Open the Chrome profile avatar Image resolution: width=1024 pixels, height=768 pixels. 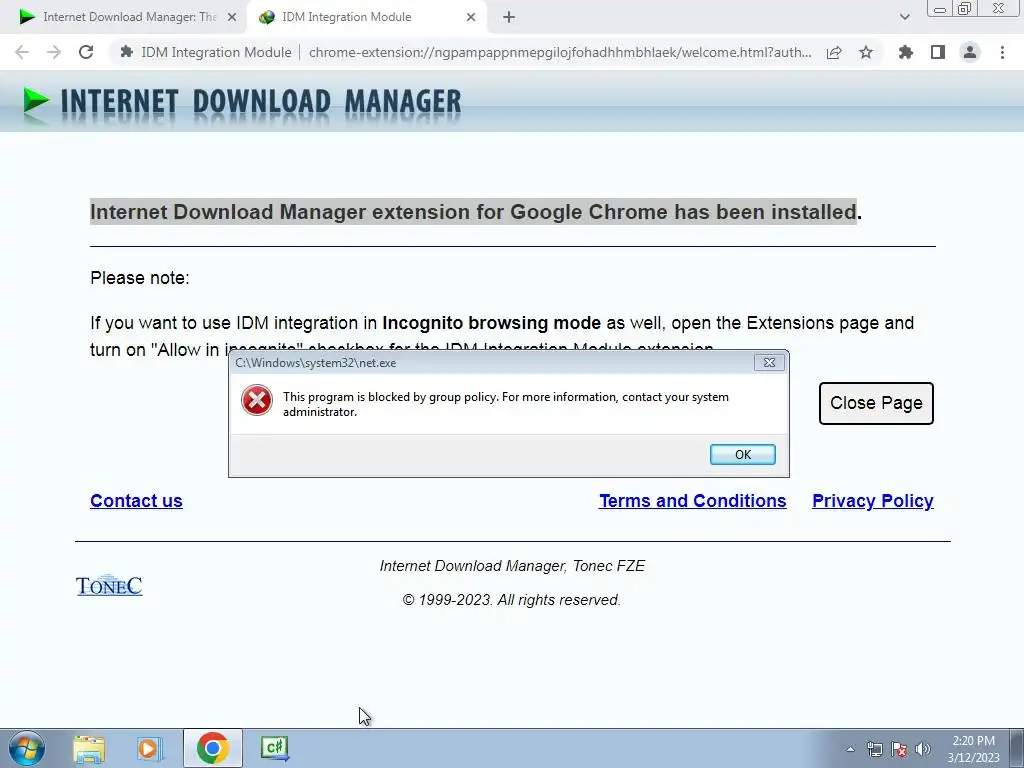970,52
